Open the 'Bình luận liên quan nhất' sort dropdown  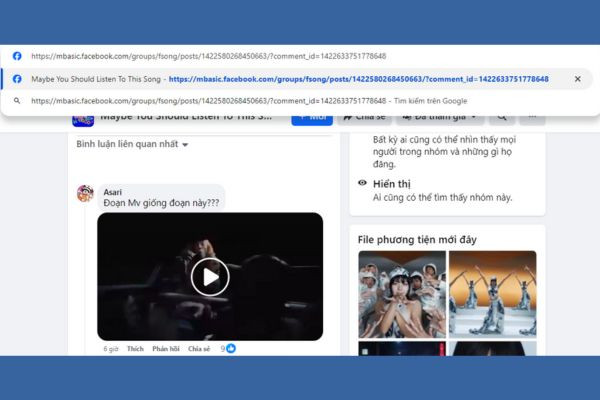point(132,144)
